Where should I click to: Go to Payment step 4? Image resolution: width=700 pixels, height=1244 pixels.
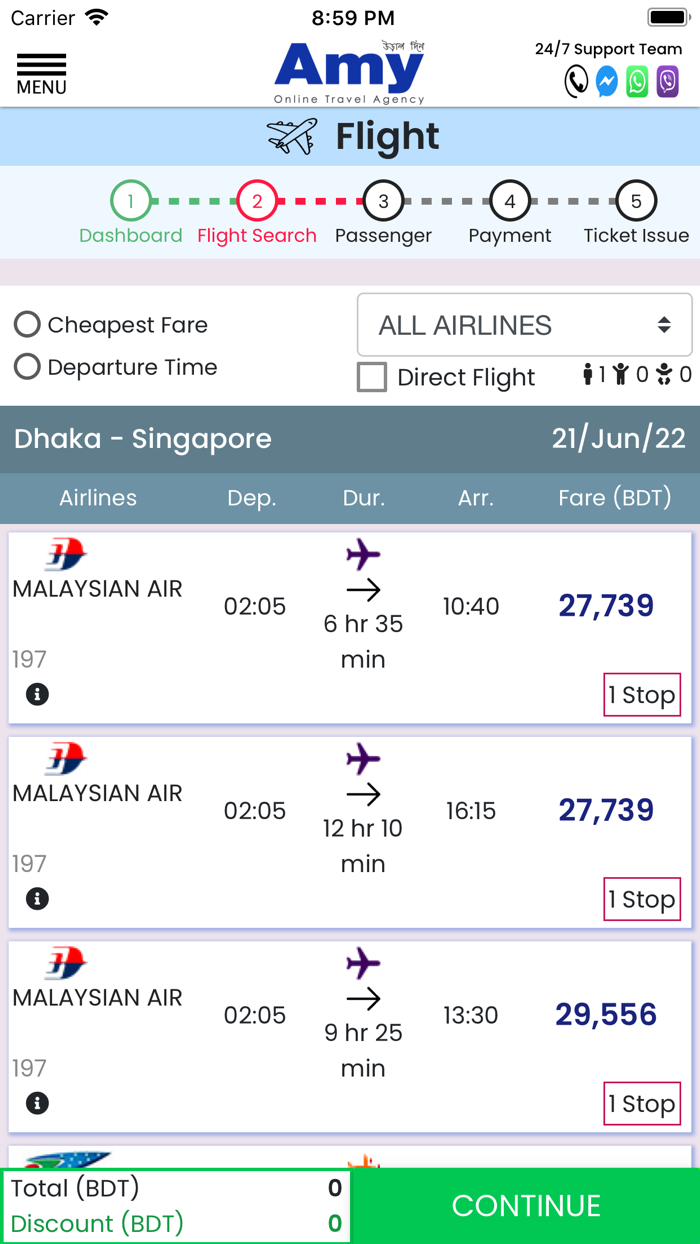[x=509, y=202]
